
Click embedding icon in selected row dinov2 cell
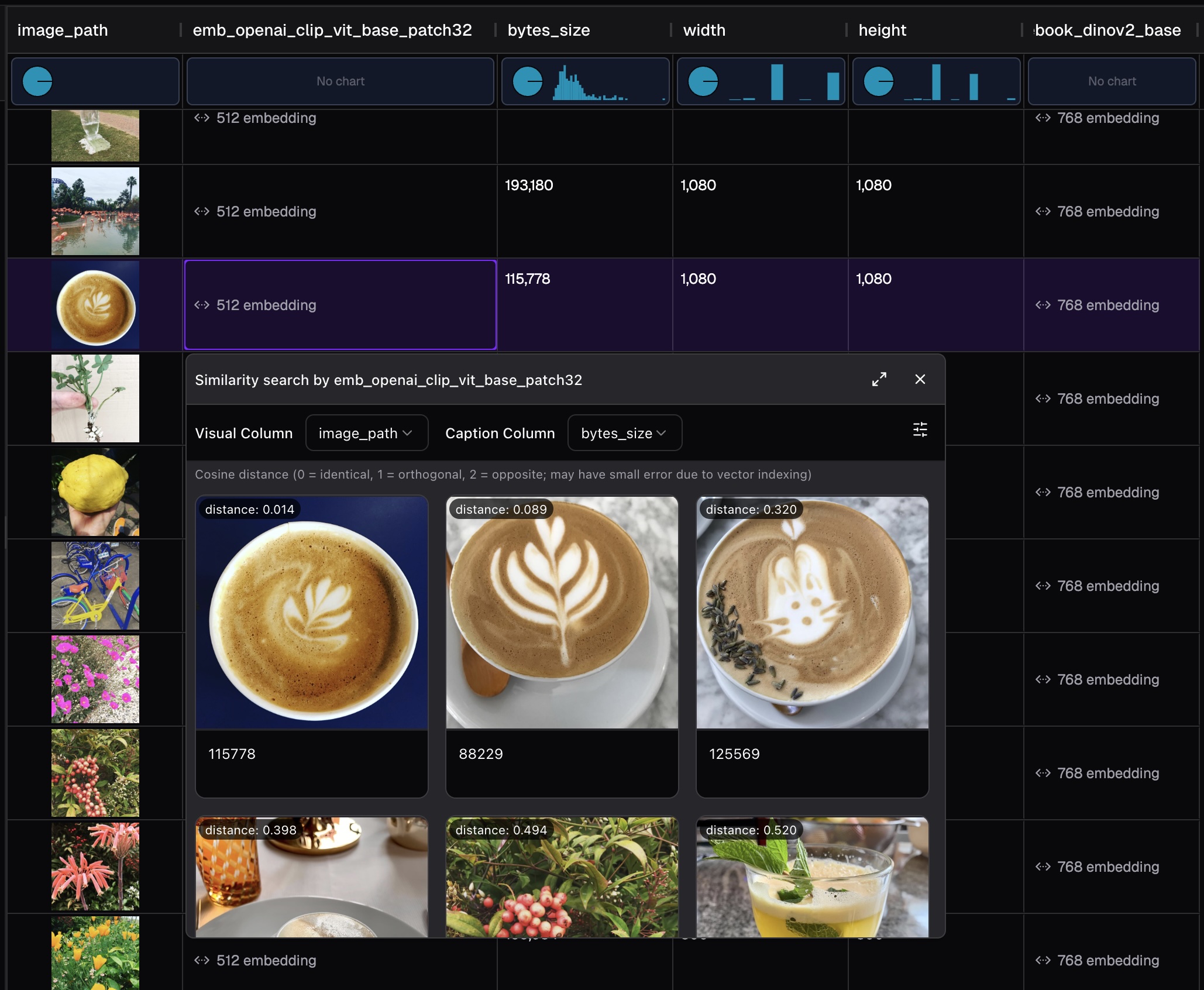(1043, 305)
